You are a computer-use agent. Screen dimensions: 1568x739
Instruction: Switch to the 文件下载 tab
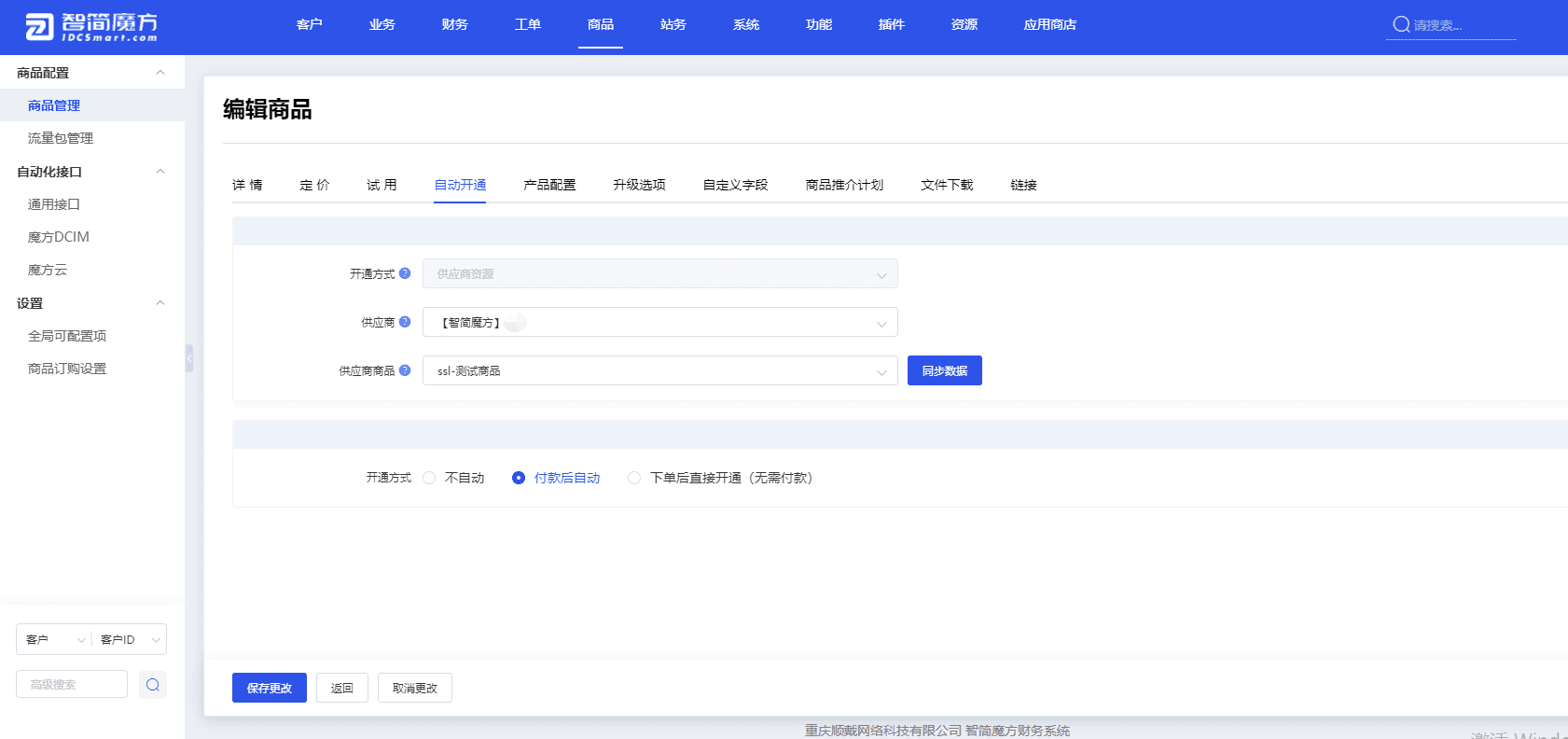click(x=947, y=185)
